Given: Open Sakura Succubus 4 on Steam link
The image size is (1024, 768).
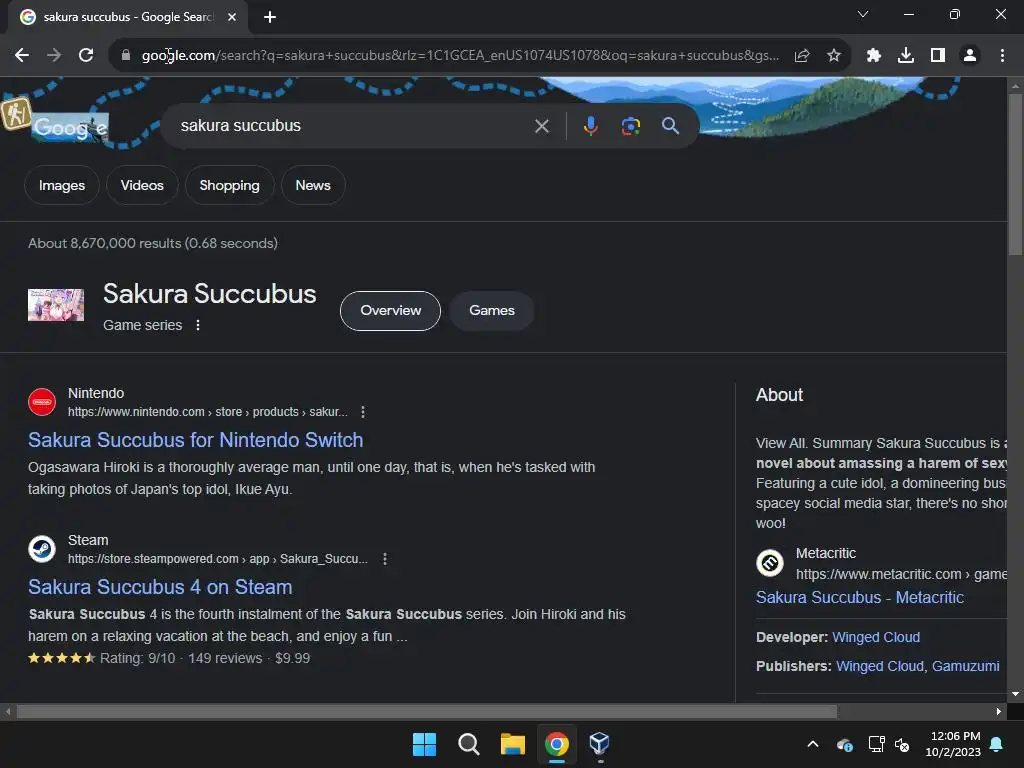Looking at the screenshot, I should pos(160,587).
